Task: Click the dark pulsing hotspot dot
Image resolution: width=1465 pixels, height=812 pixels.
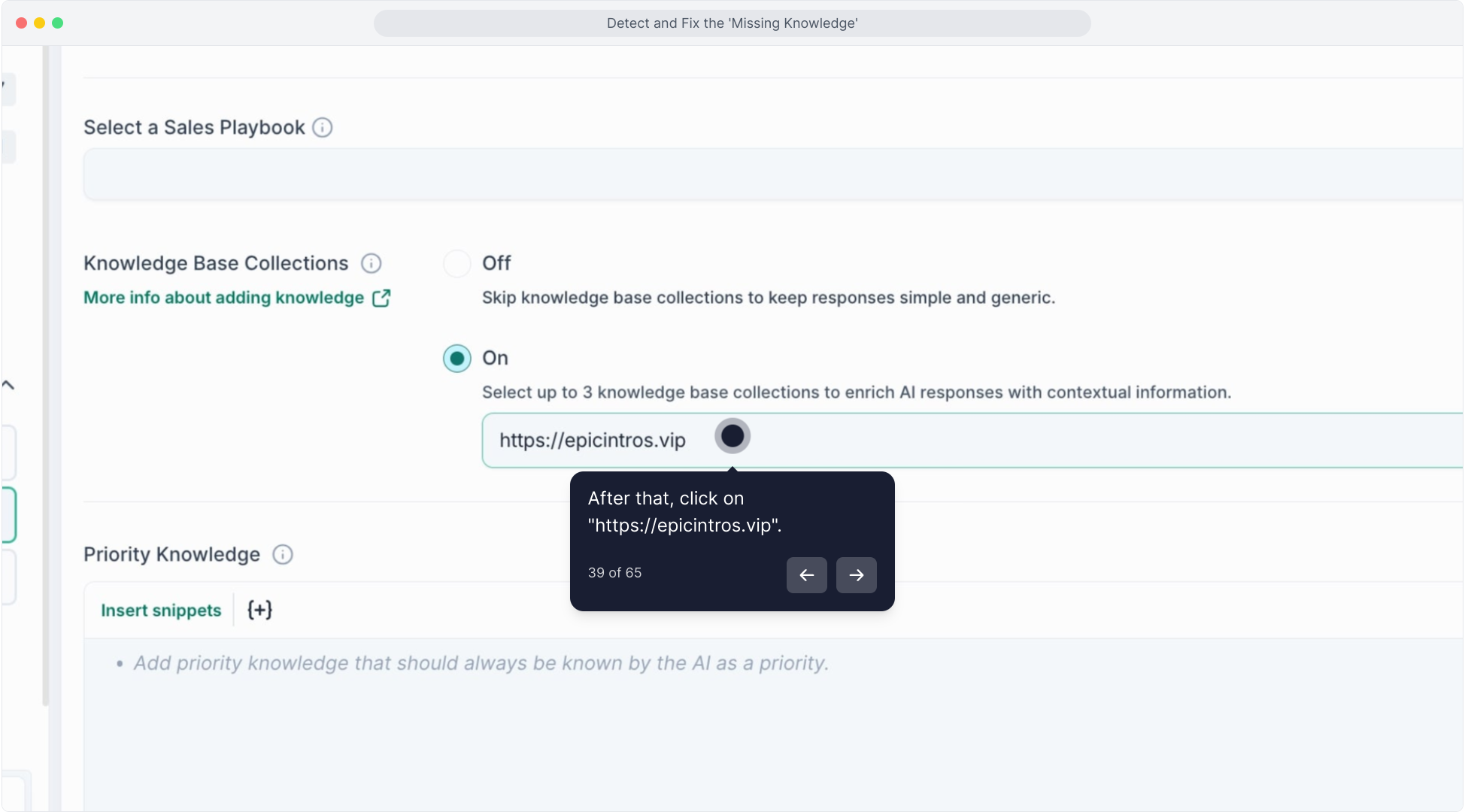Action: point(732,436)
